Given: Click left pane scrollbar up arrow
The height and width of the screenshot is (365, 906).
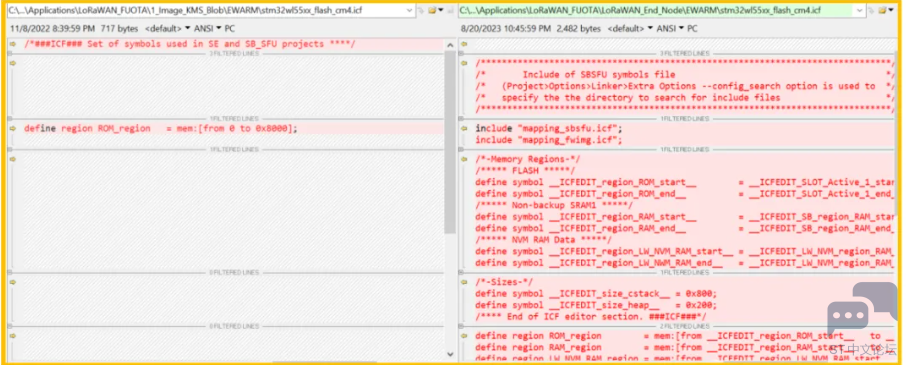Looking at the screenshot, I should pos(450,44).
